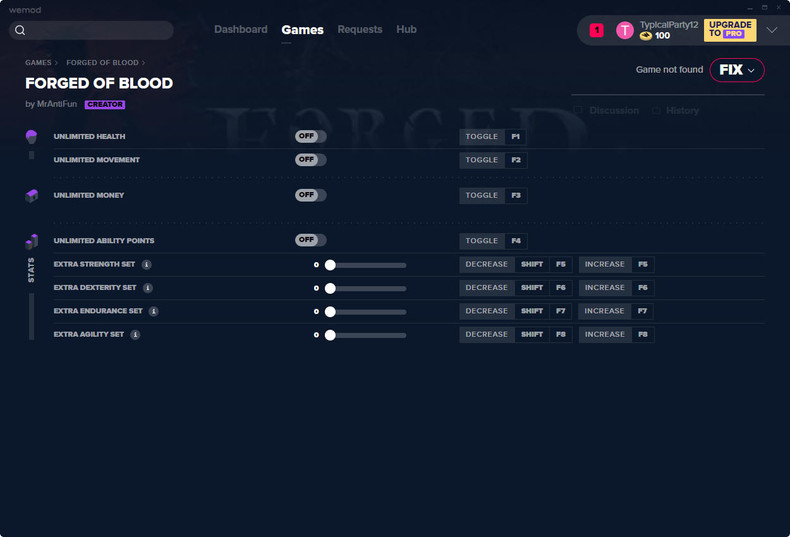The width and height of the screenshot is (790, 537).
Task: Click TOGGLE hotkey for Unlimited Money
Action: coord(482,195)
